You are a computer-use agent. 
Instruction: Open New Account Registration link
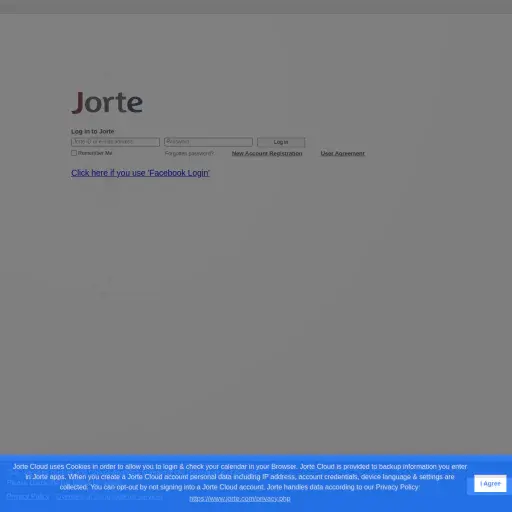point(267,153)
